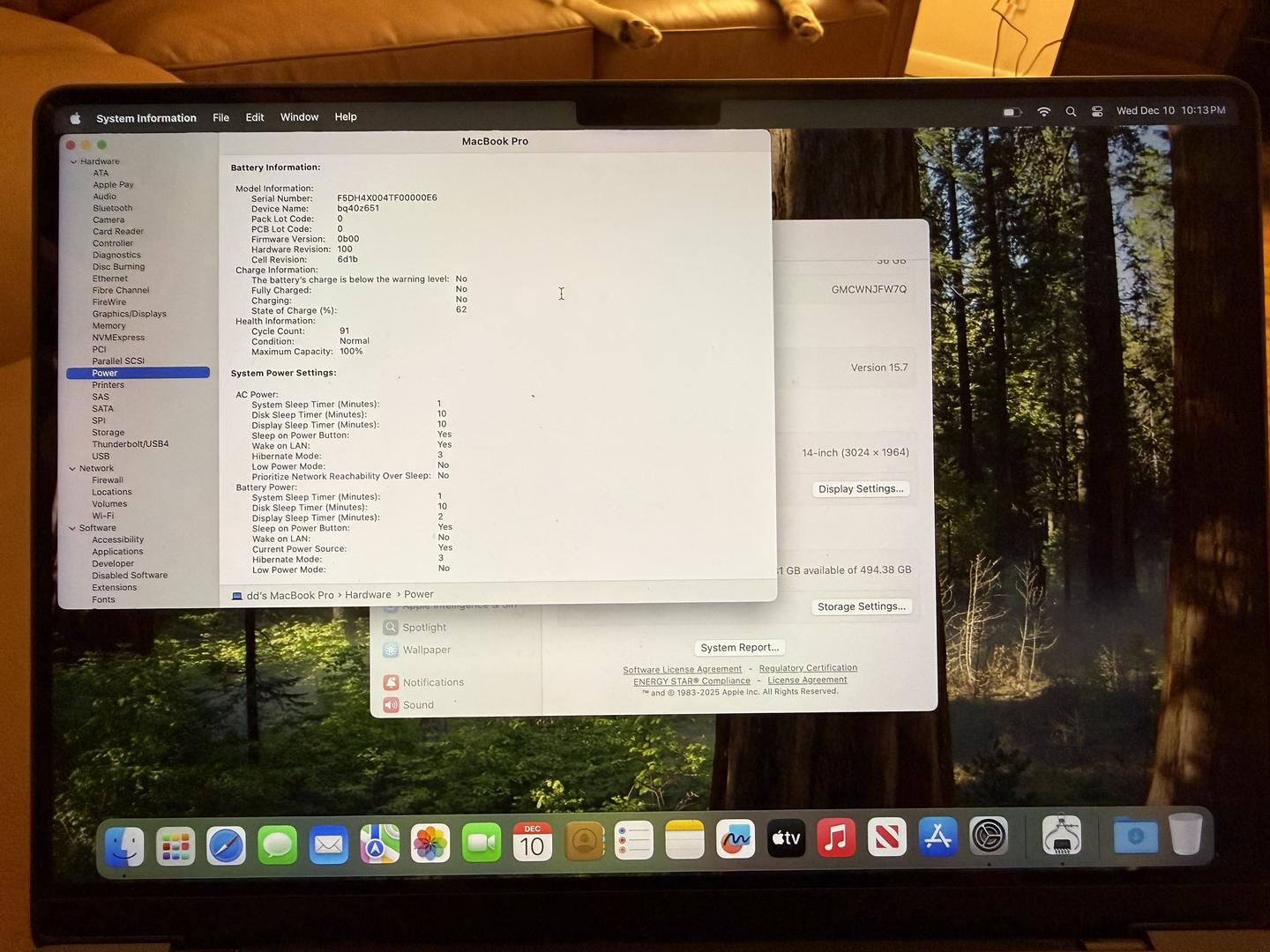The image size is (1270, 952).
Task: Collapse the Network tree section
Action: tap(72, 469)
